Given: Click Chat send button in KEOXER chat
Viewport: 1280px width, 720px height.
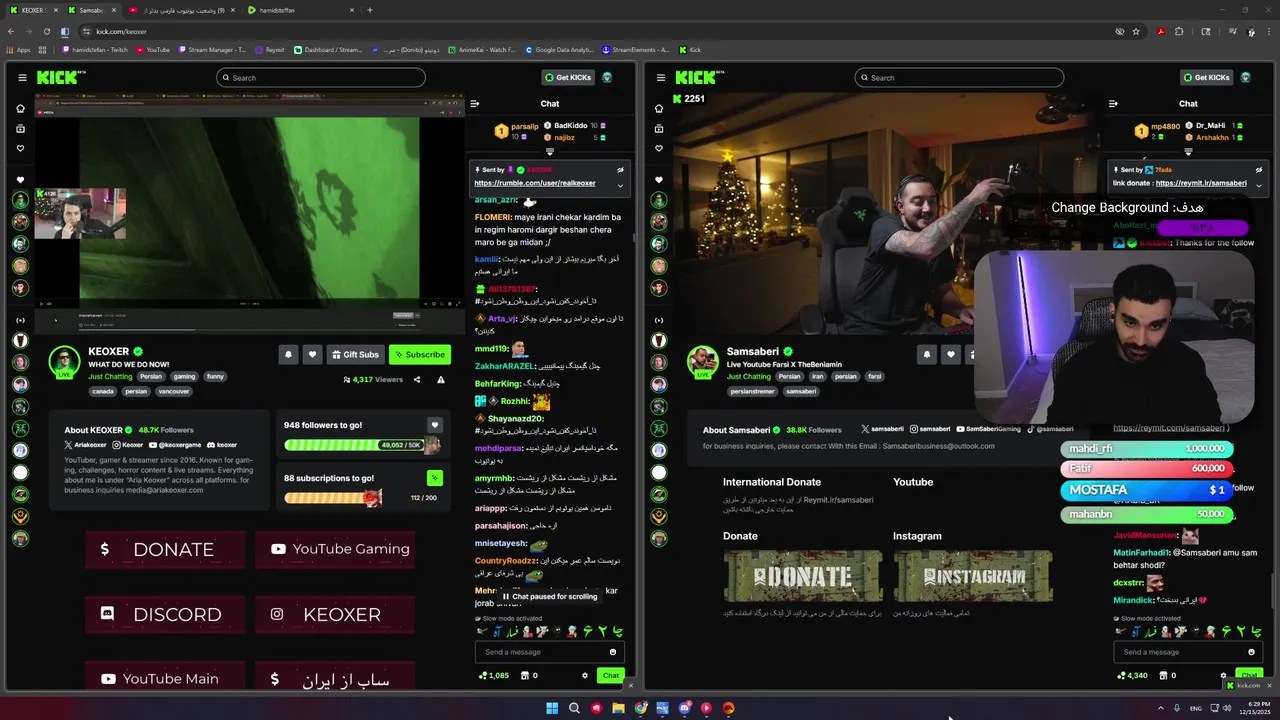Looking at the screenshot, I should (x=610, y=675).
